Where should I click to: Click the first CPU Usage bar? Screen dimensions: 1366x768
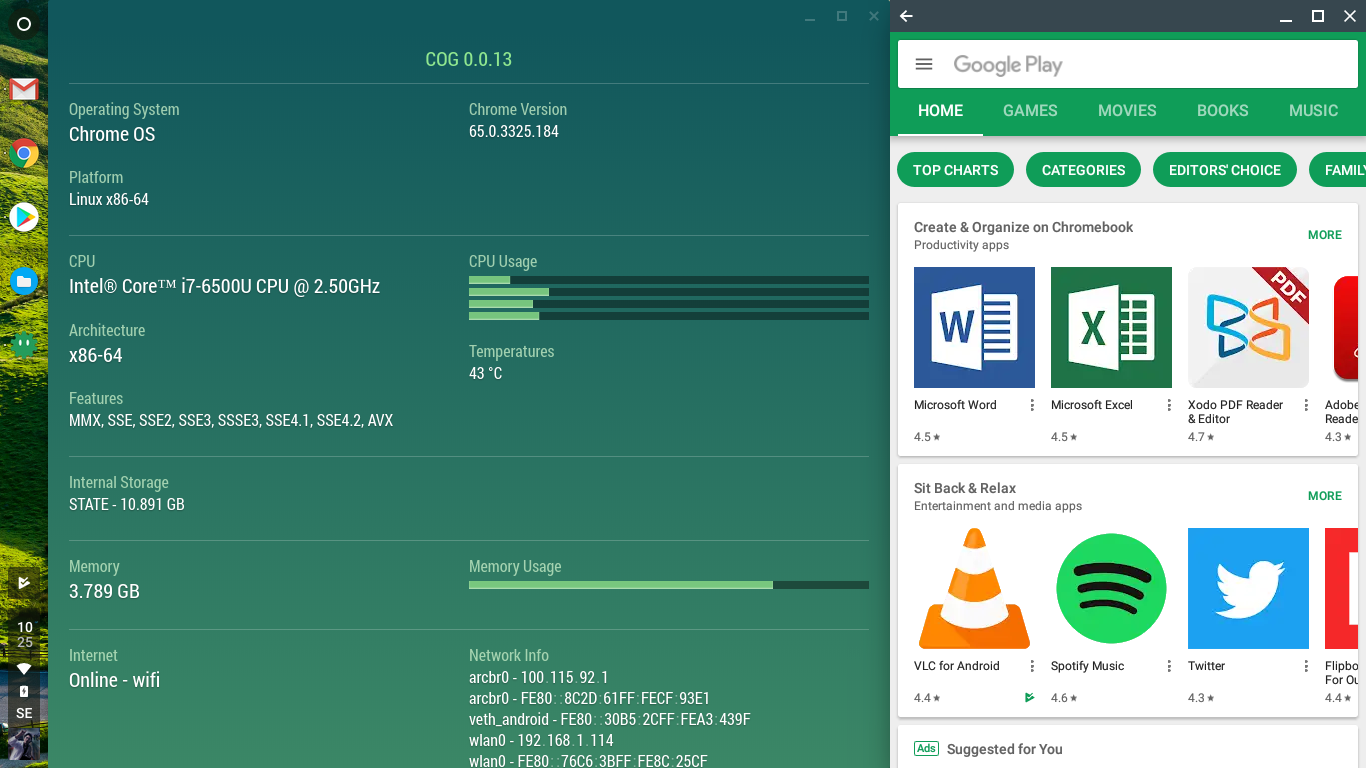(669, 280)
